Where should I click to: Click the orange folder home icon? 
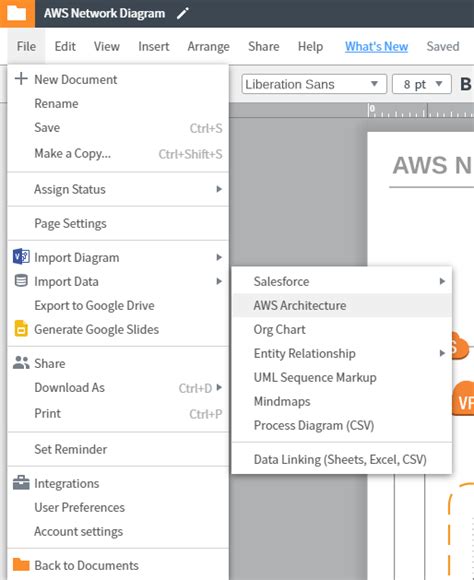click(17, 13)
